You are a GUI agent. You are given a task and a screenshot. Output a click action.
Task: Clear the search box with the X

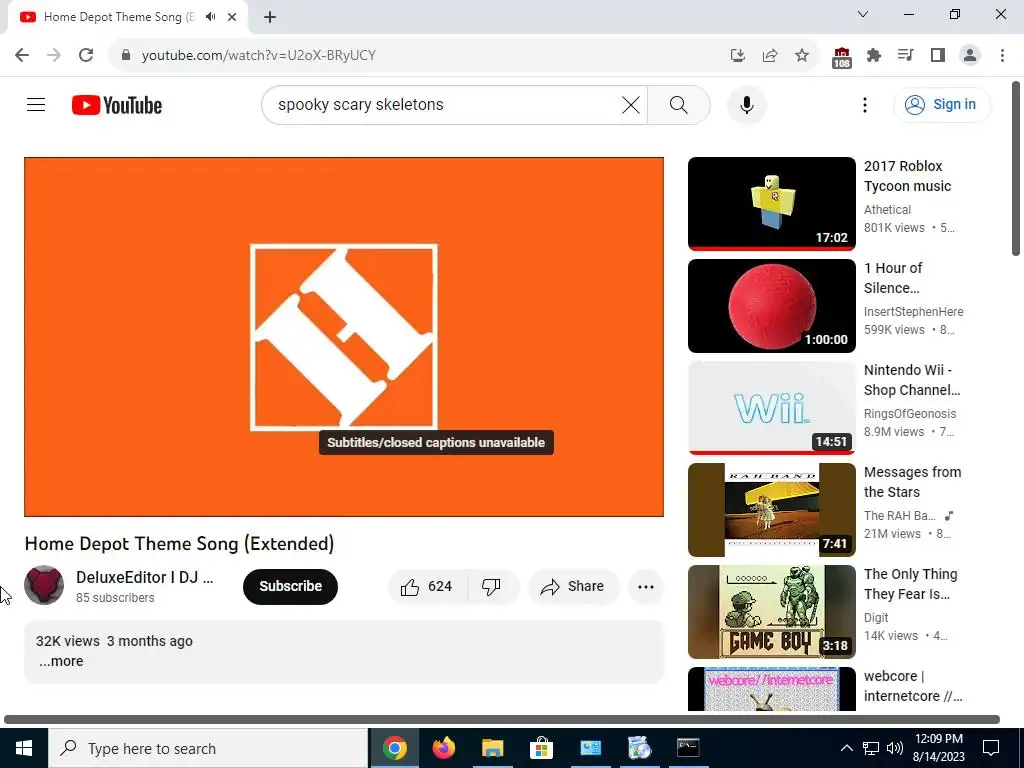coord(630,104)
